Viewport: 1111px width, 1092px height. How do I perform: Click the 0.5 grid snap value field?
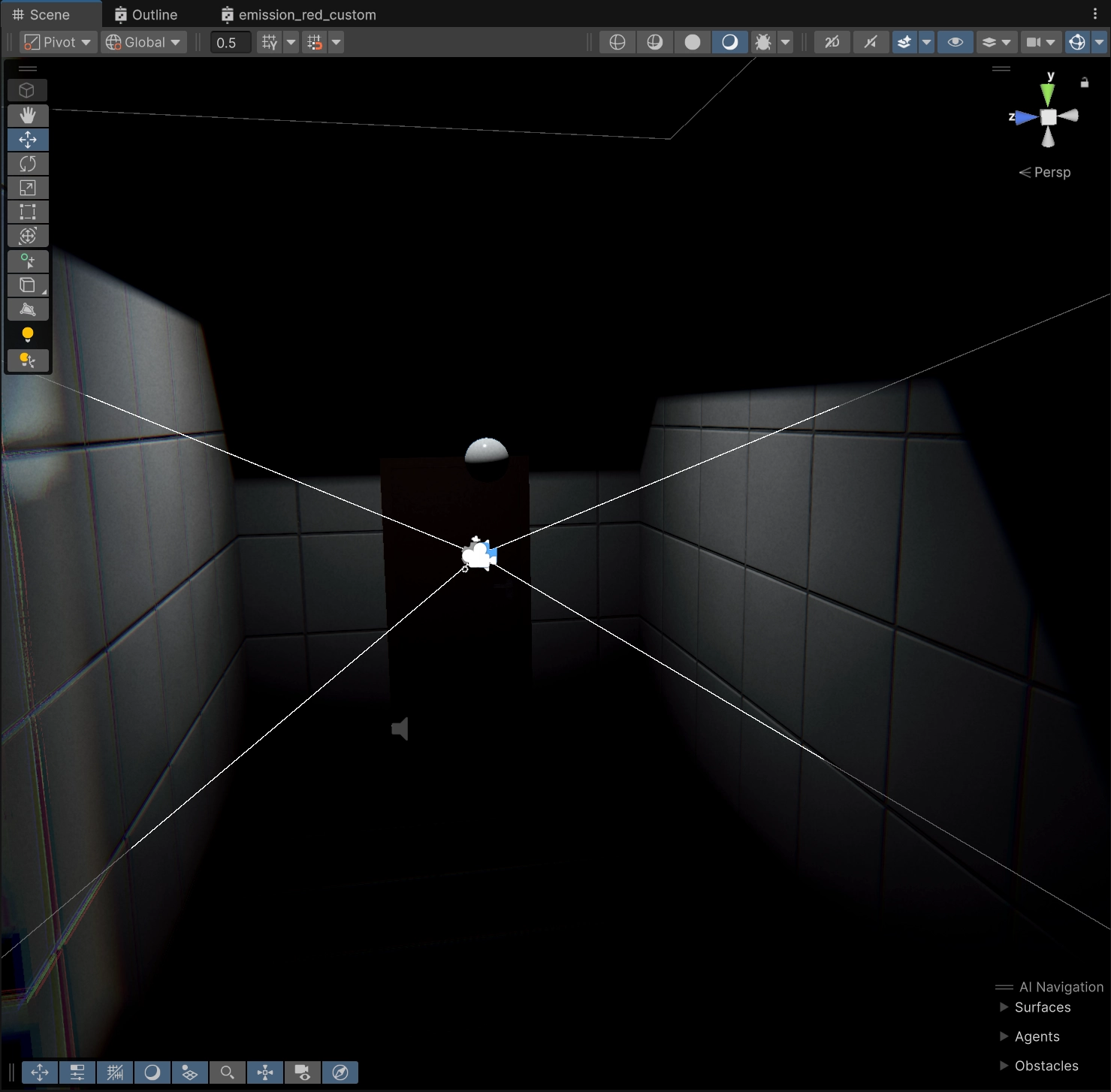click(230, 43)
